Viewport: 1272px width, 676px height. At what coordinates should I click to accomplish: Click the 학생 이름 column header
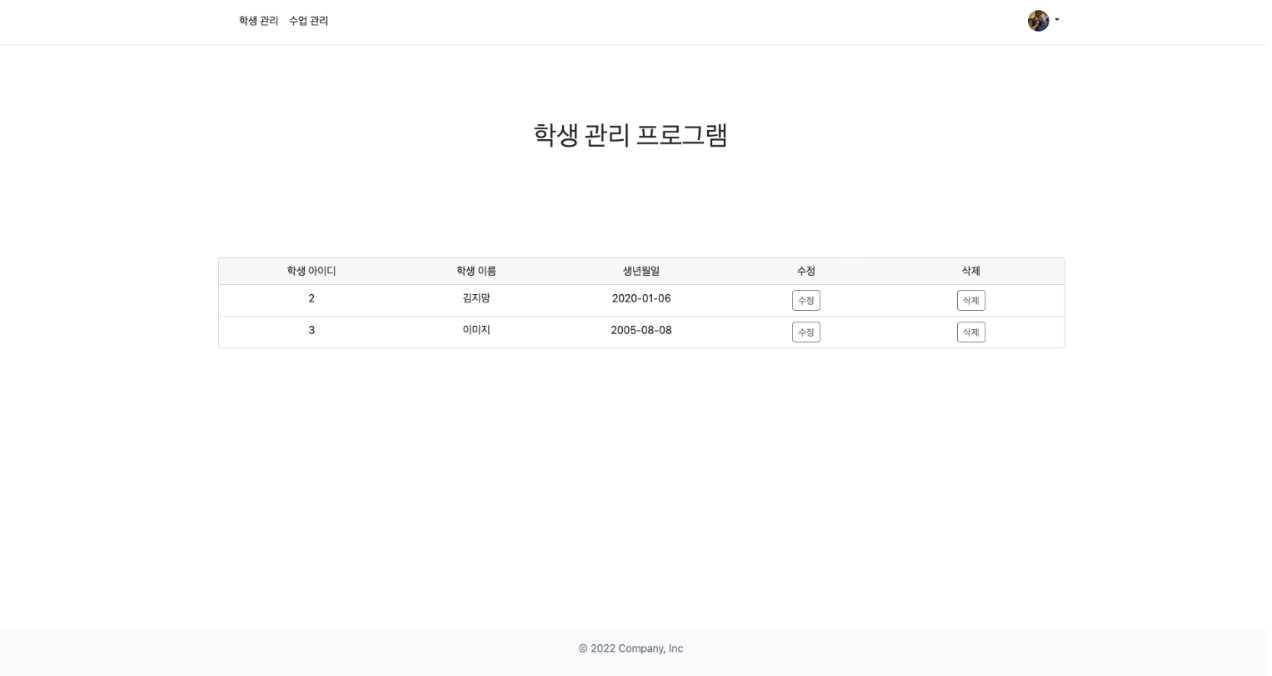coord(476,271)
